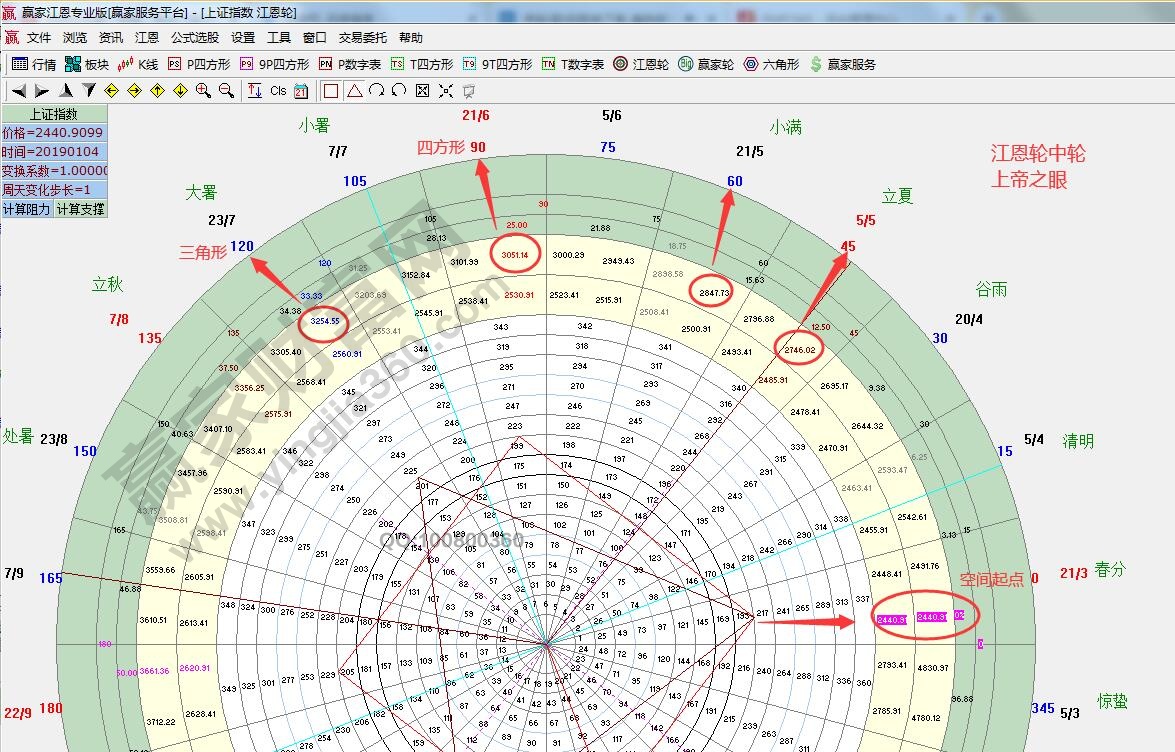Open the K线 candlestick chart
This screenshot has width=1175, height=752.
[x=138, y=64]
